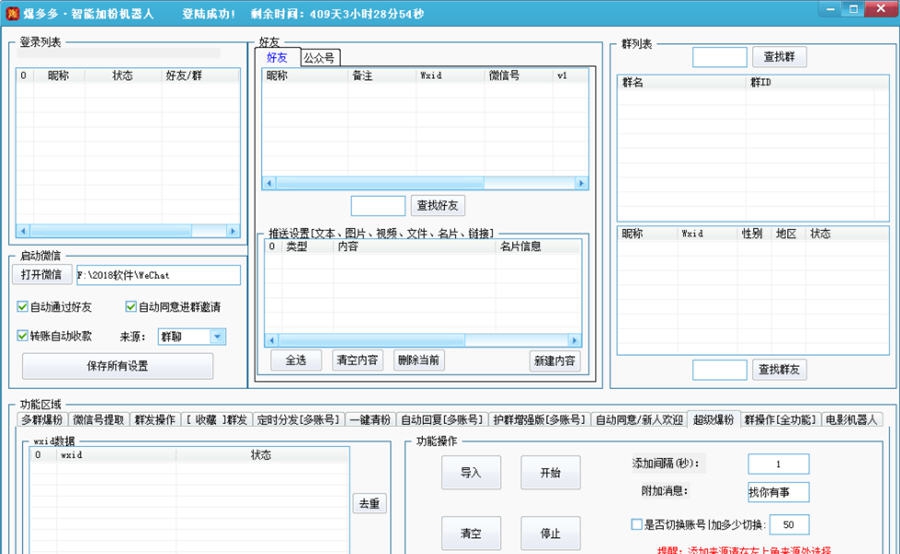
Task: Click the 停止 button
Action: [x=550, y=533]
